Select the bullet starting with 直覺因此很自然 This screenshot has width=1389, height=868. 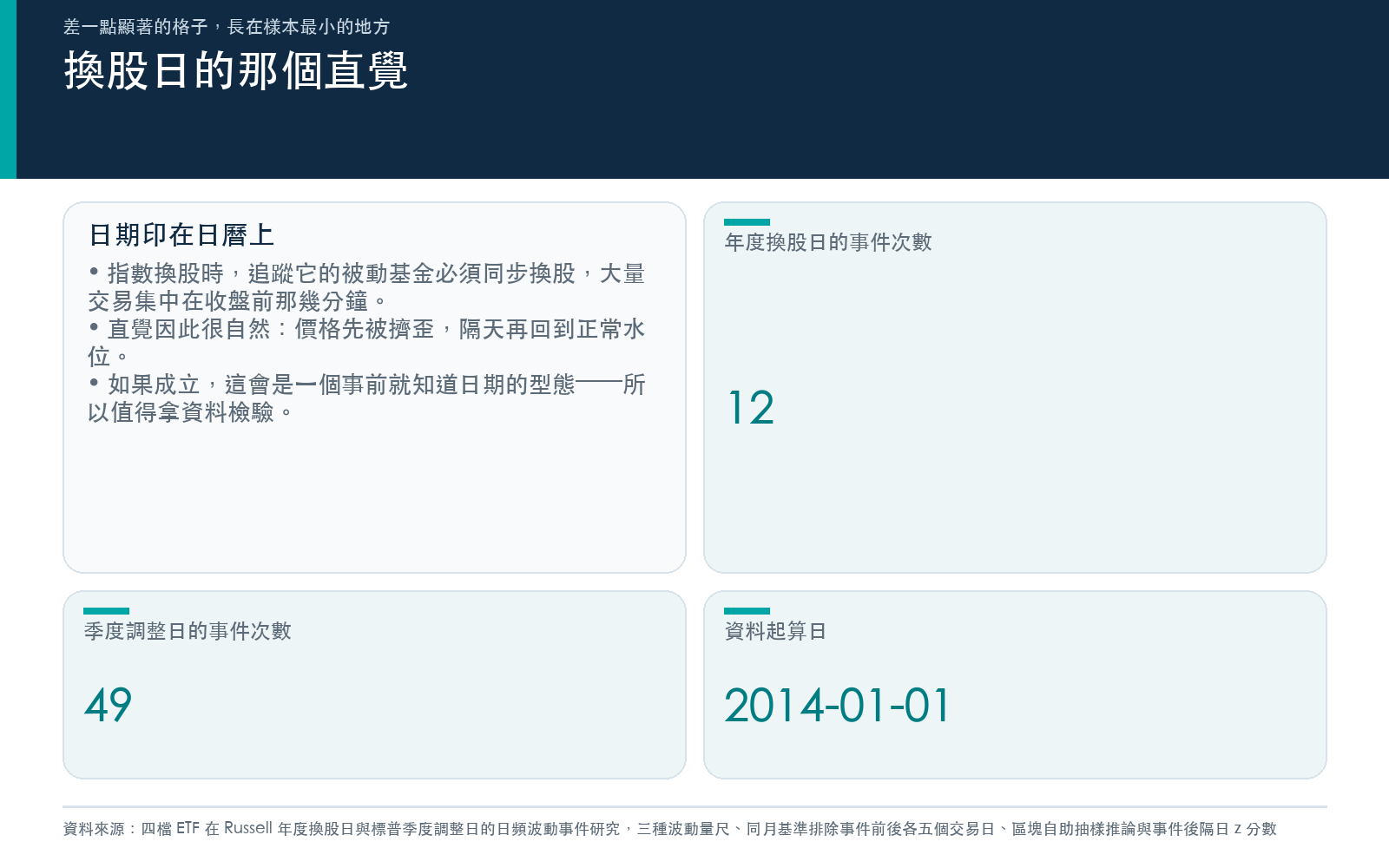coord(366,343)
